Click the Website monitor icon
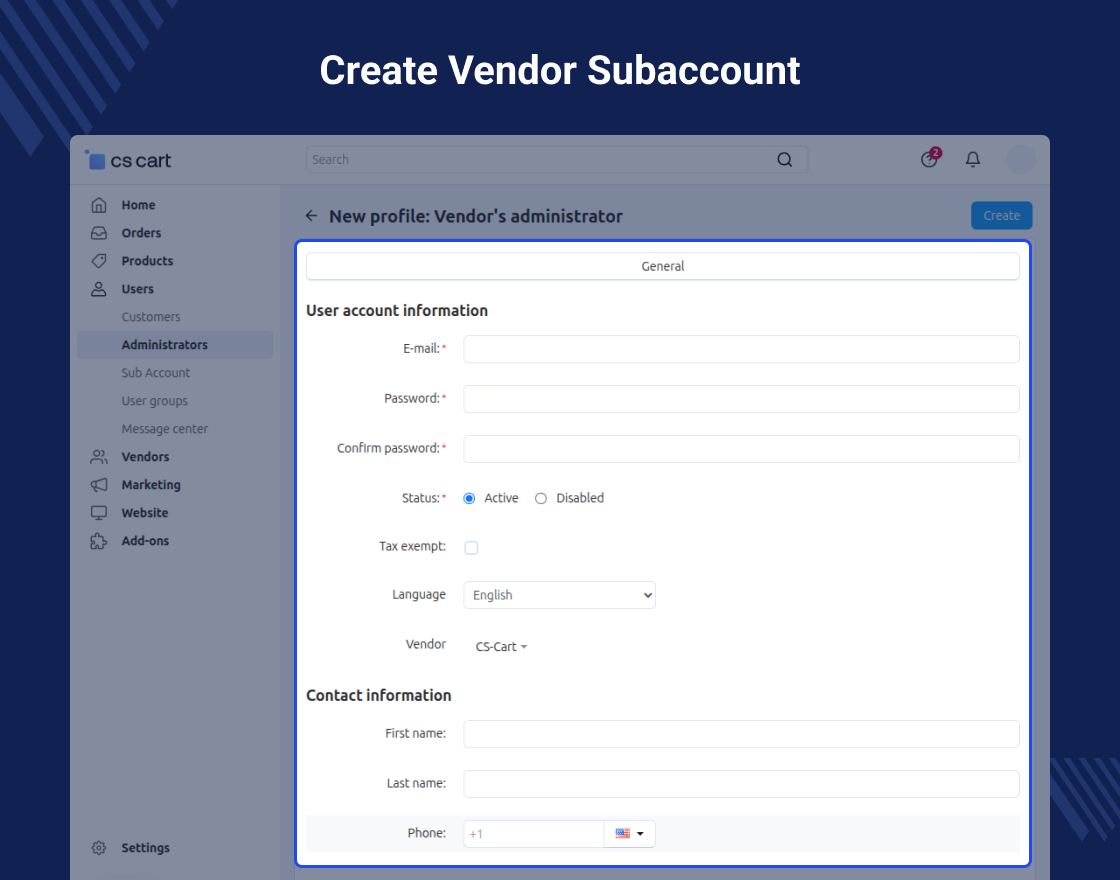1120x880 pixels. coord(99,513)
